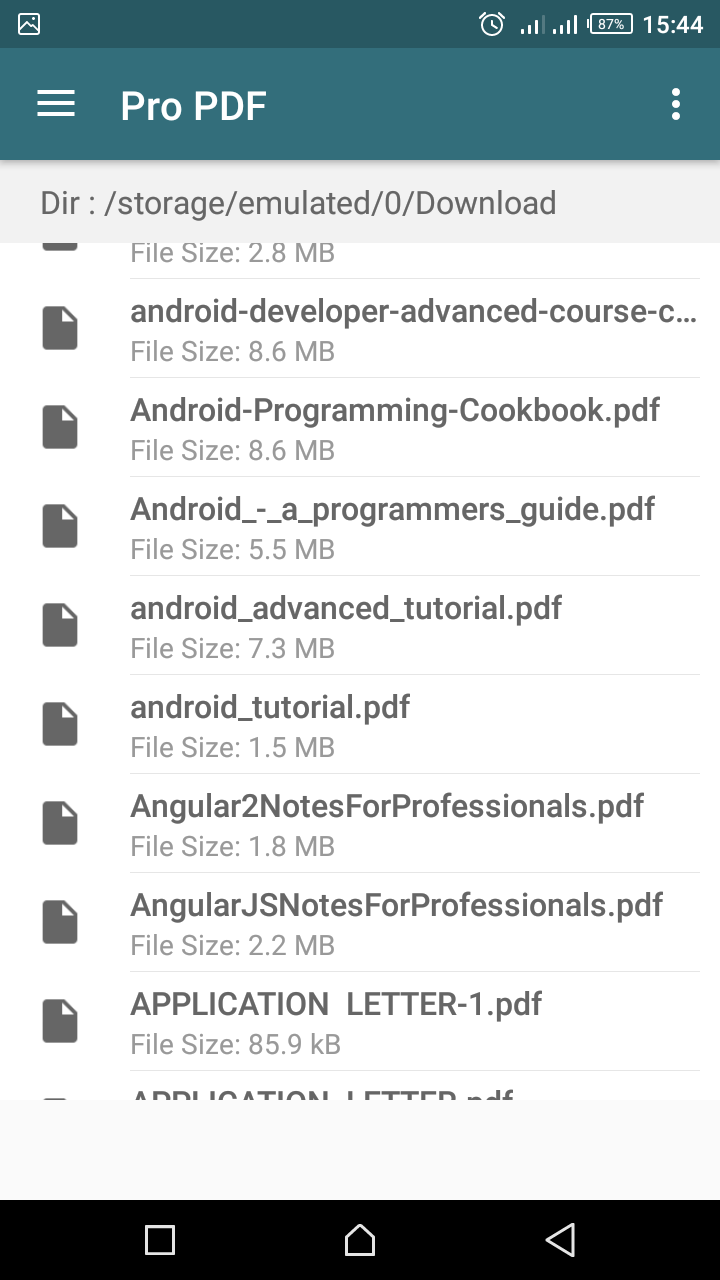The image size is (720, 1280).
Task: Tap the alarm clock status icon
Action: [492, 24]
